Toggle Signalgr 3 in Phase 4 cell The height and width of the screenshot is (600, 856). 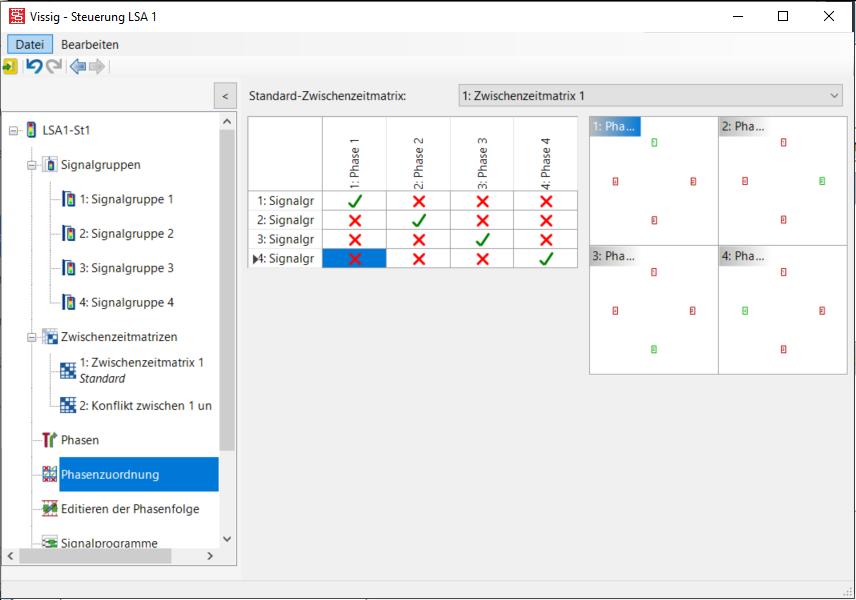(x=545, y=239)
